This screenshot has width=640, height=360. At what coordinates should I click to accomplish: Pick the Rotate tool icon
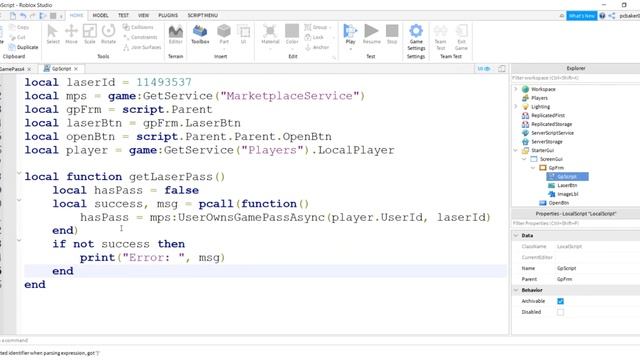108,31
